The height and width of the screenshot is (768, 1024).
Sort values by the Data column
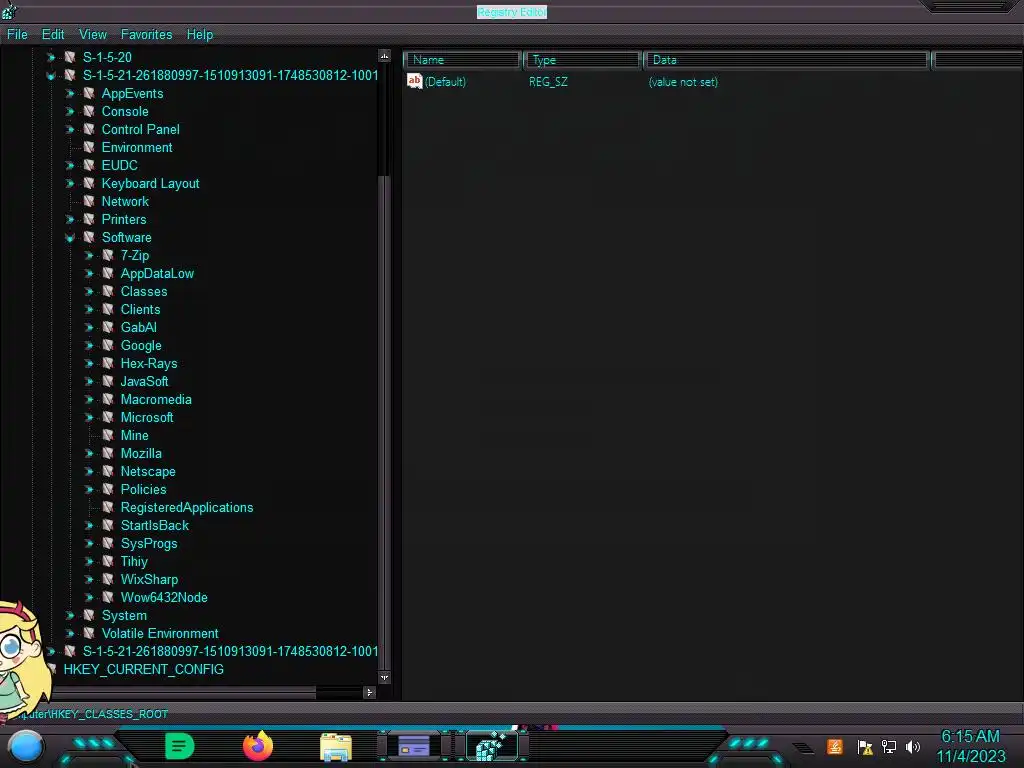click(786, 60)
